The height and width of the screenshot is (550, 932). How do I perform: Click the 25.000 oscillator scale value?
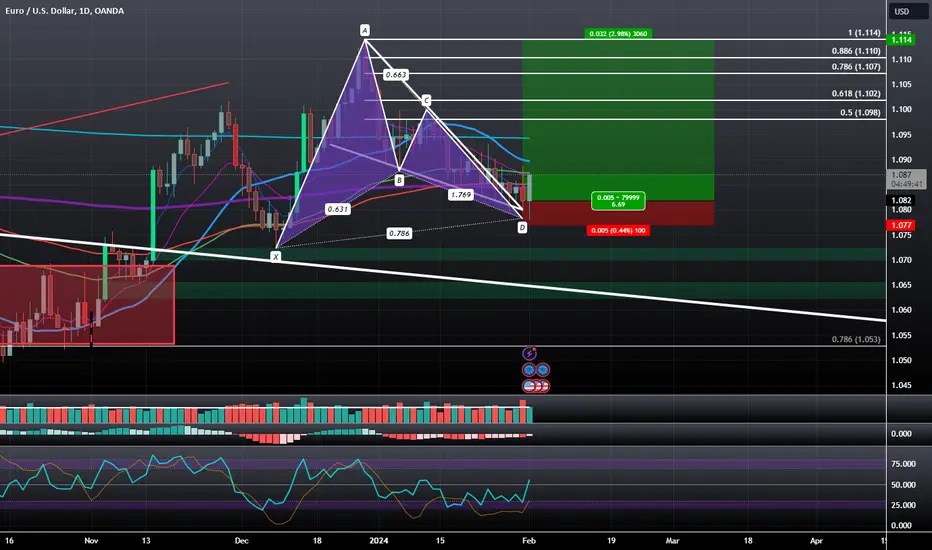coord(903,505)
